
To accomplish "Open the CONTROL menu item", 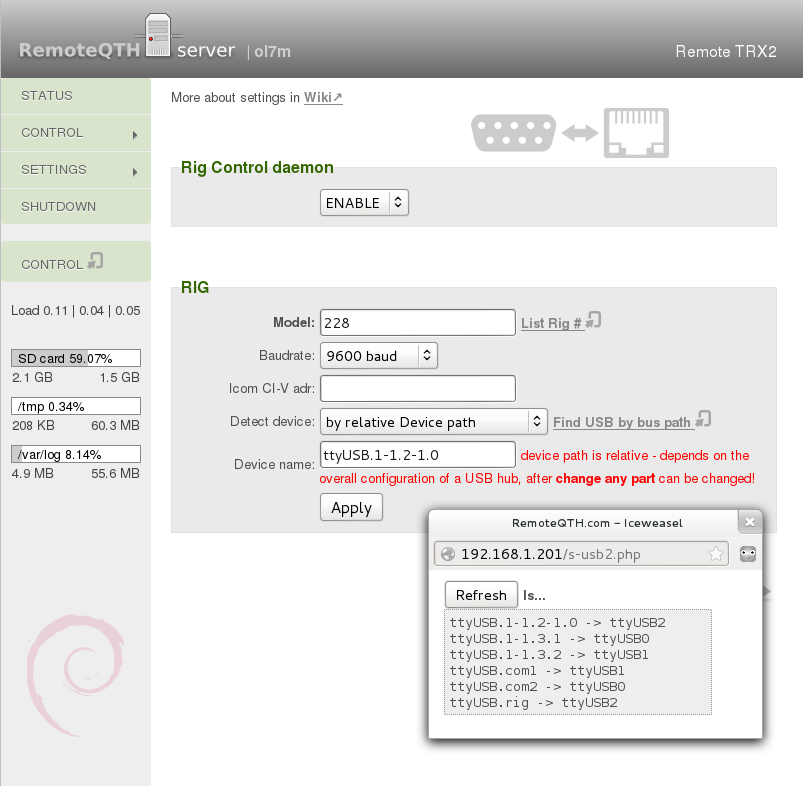I will pos(76,133).
